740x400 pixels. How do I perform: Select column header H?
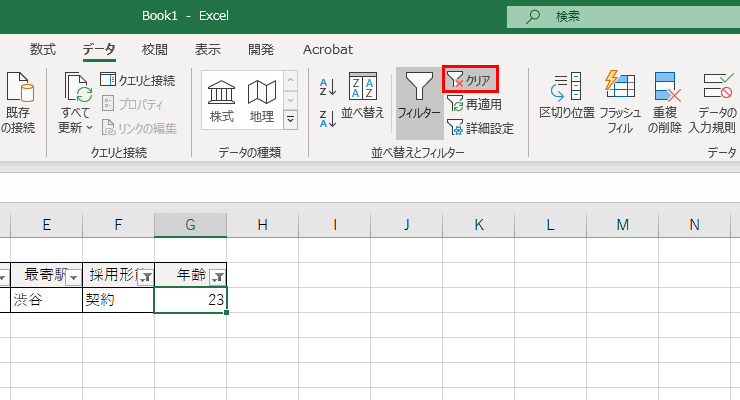[x=262, y=225]
